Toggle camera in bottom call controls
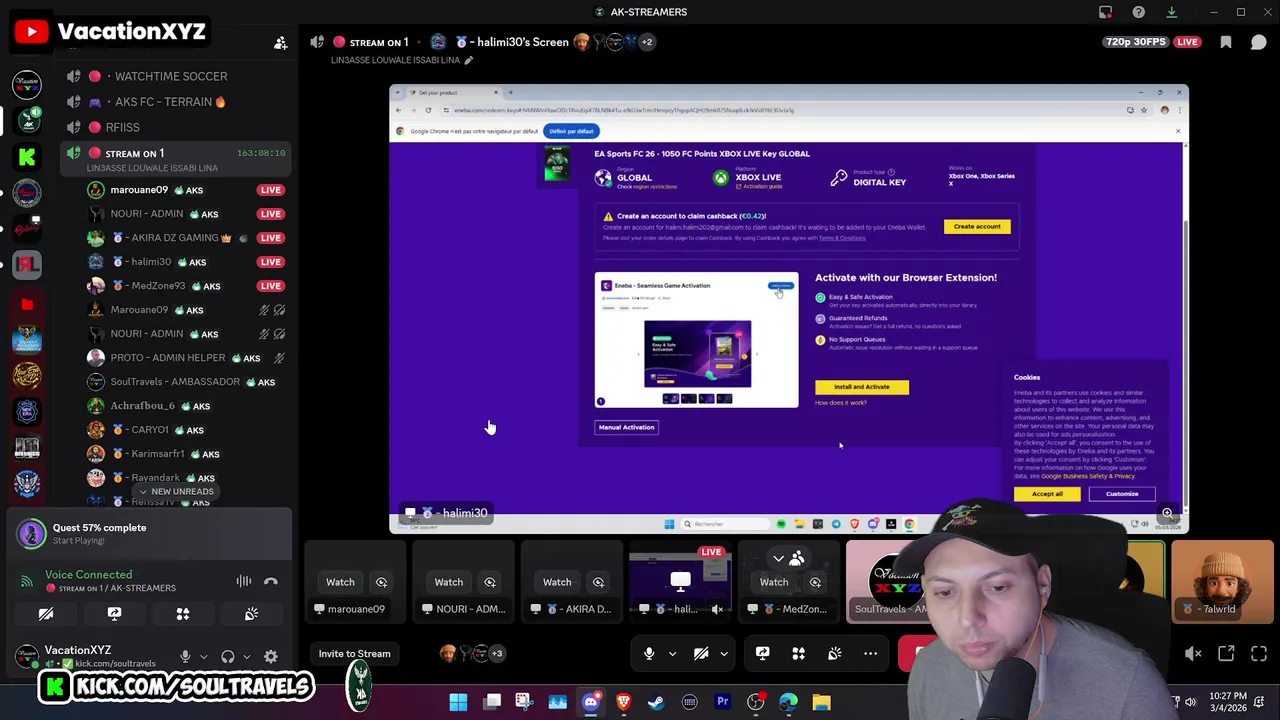Viewport: 1280px width, 720px height. [701, 654]
